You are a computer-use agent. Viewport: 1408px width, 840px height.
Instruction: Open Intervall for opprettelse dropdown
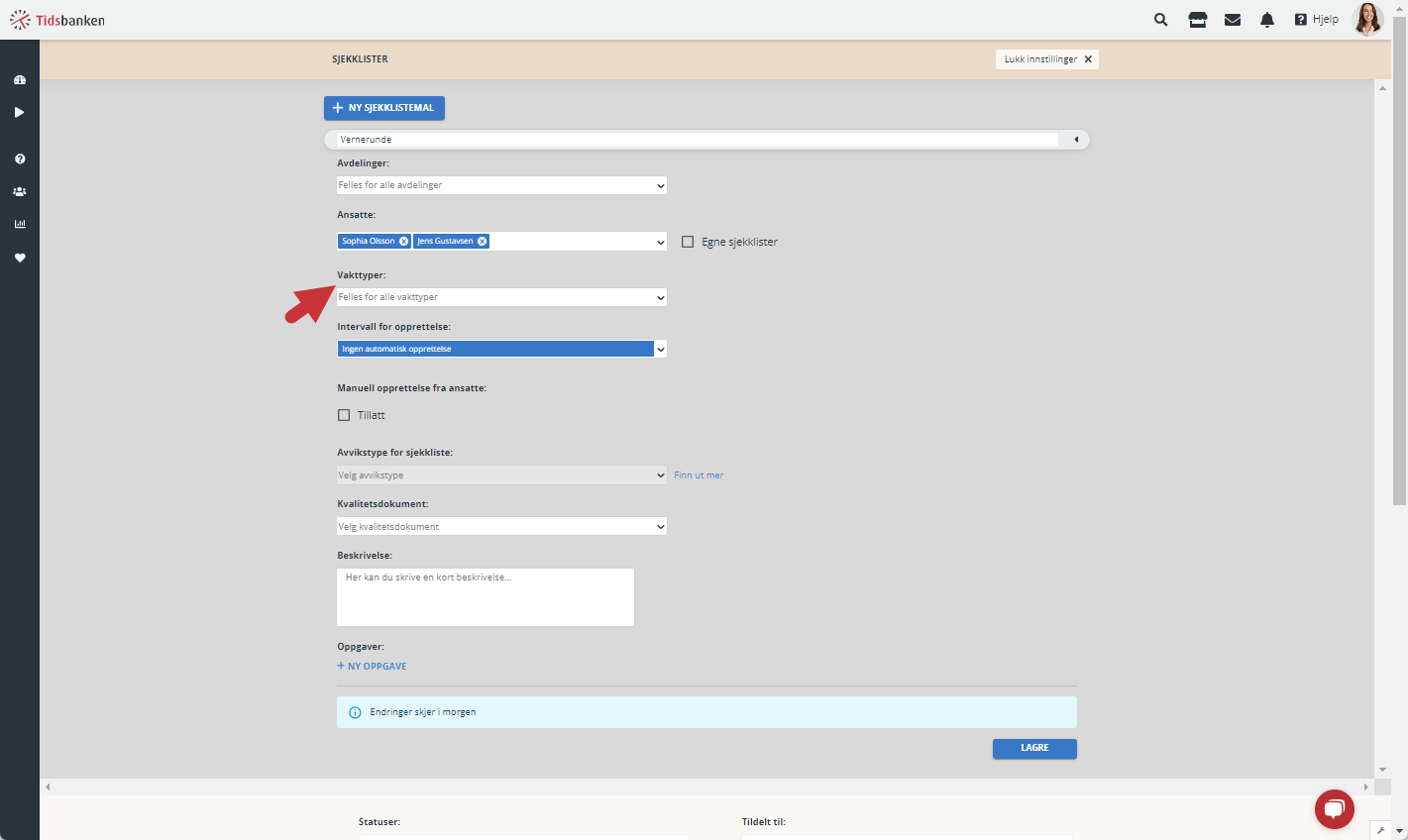tap(501, 349)
